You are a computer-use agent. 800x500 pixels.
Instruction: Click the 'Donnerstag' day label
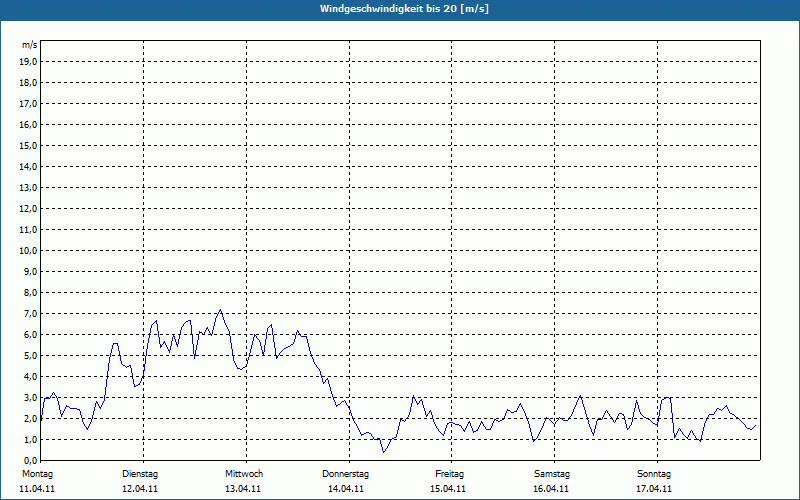click(x=345, y=474)
